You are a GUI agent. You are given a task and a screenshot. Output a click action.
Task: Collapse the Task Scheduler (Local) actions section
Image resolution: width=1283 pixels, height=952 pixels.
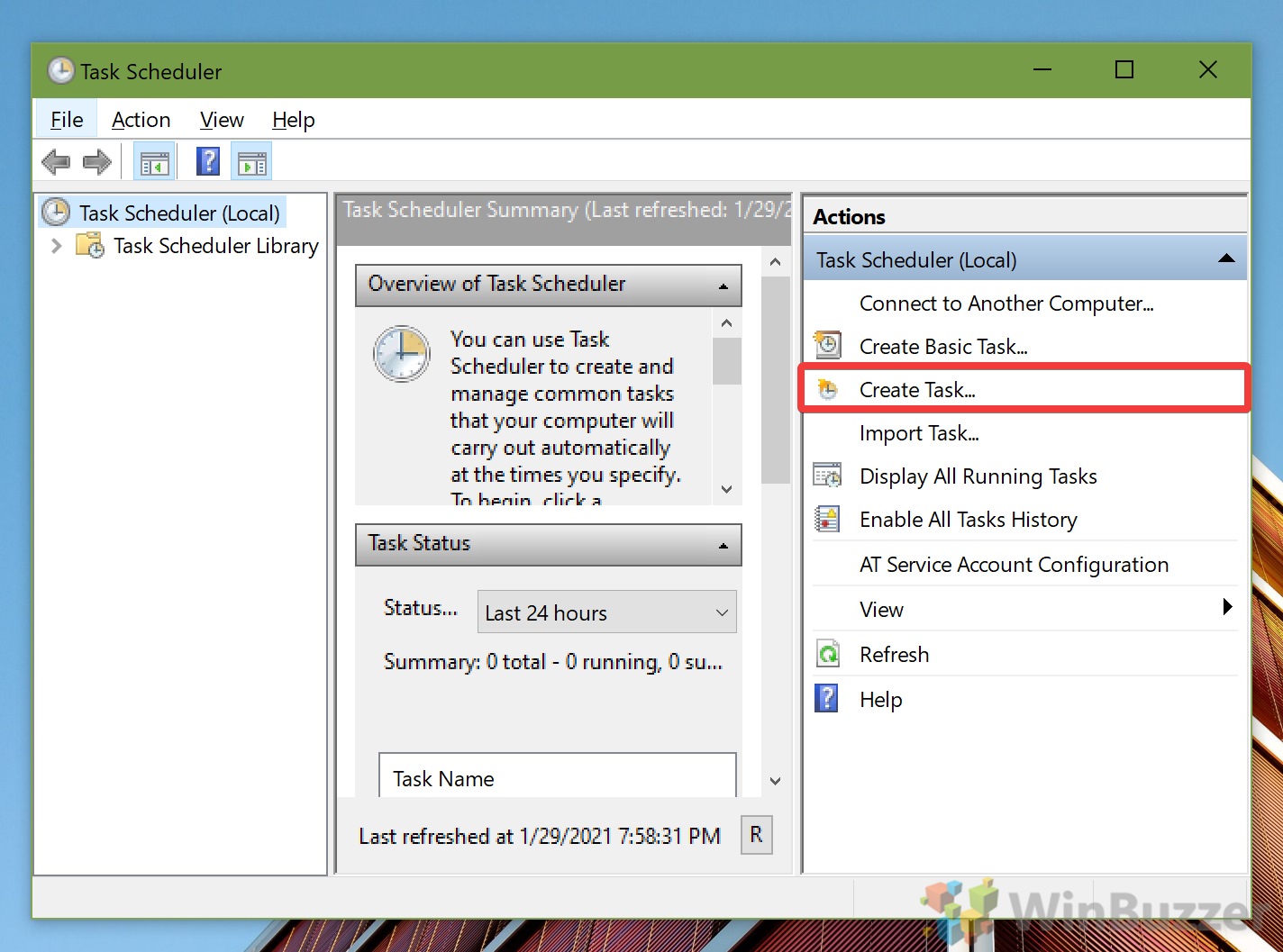coord(1226,258)
